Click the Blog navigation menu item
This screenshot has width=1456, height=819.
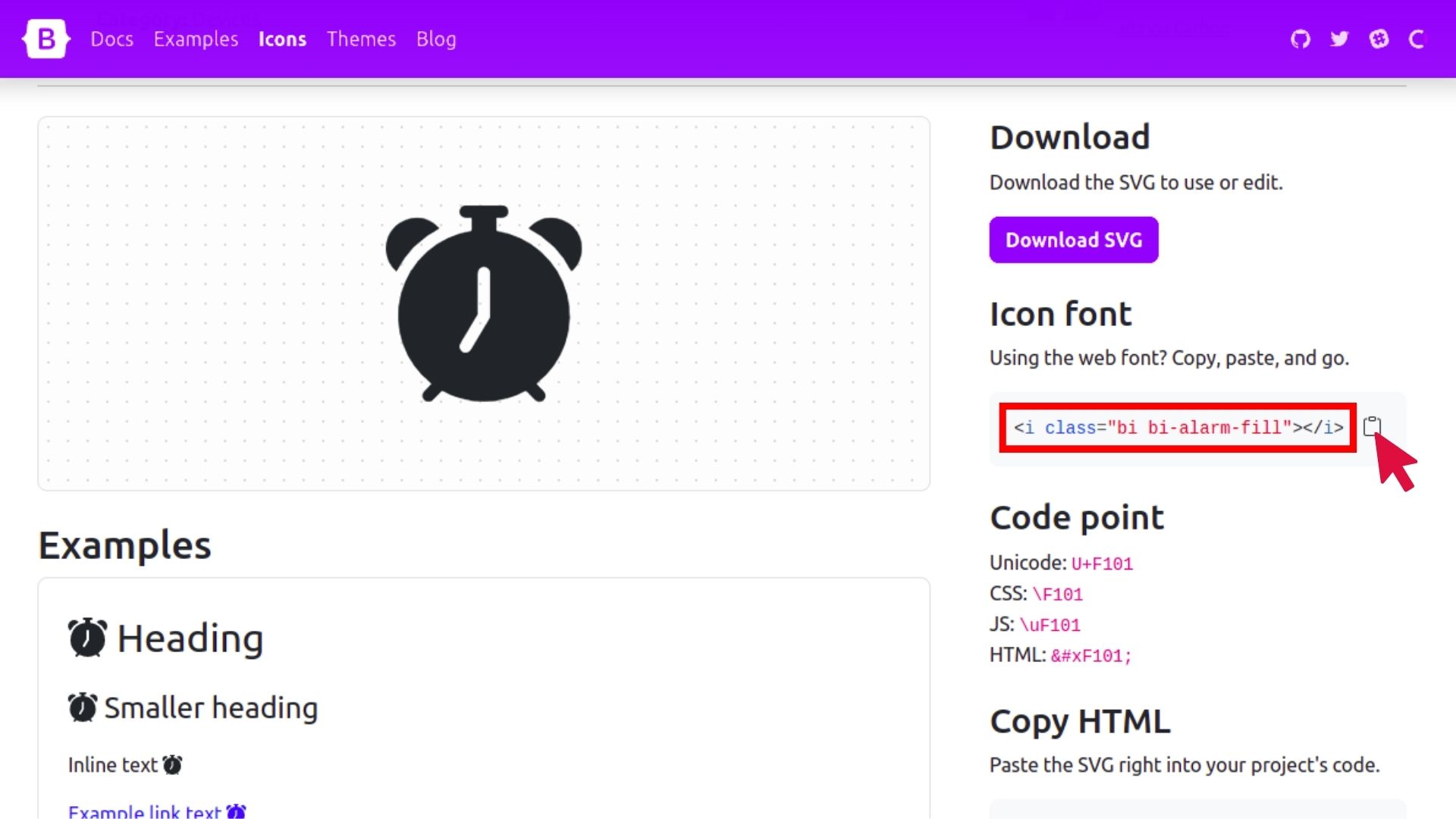[436, 39]
